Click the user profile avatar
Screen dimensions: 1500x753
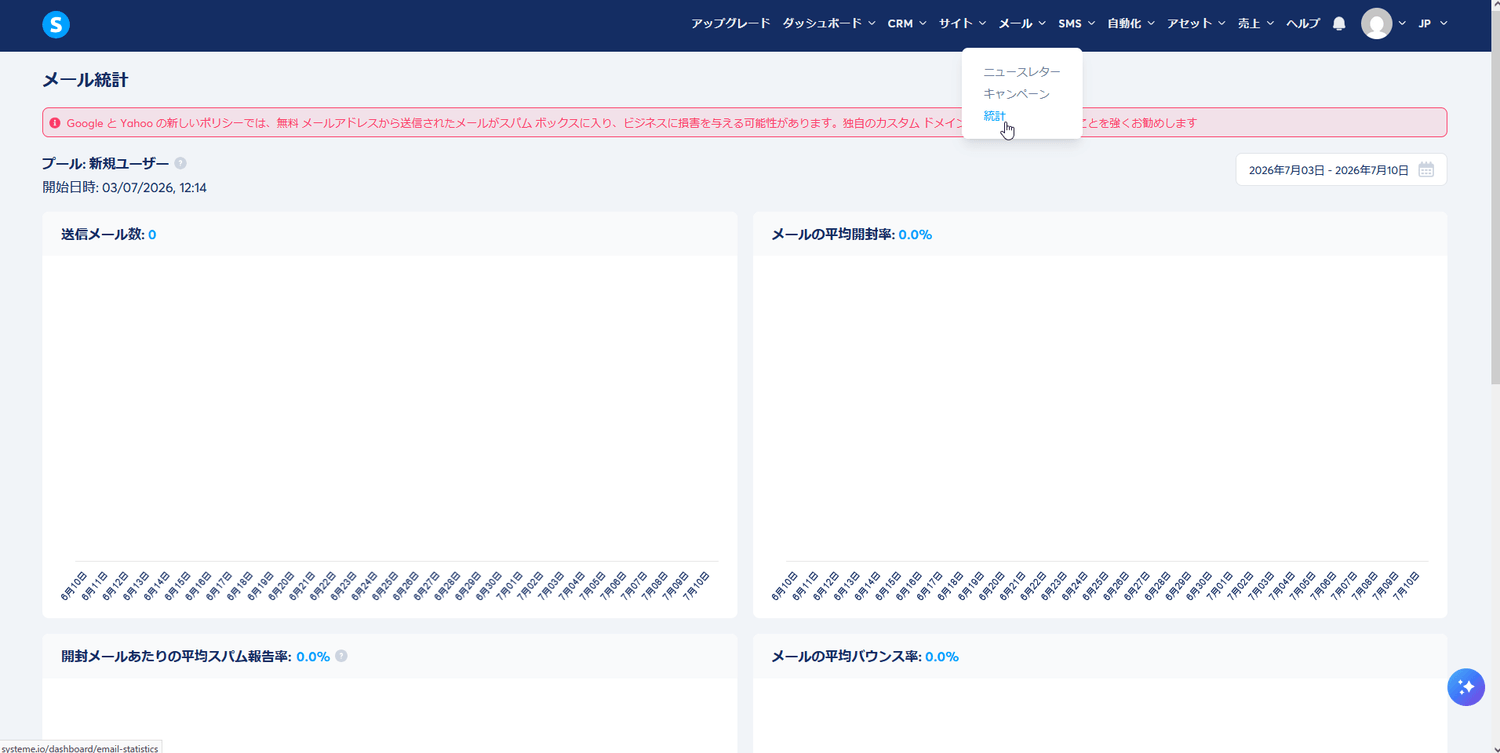pos(1377,23)
